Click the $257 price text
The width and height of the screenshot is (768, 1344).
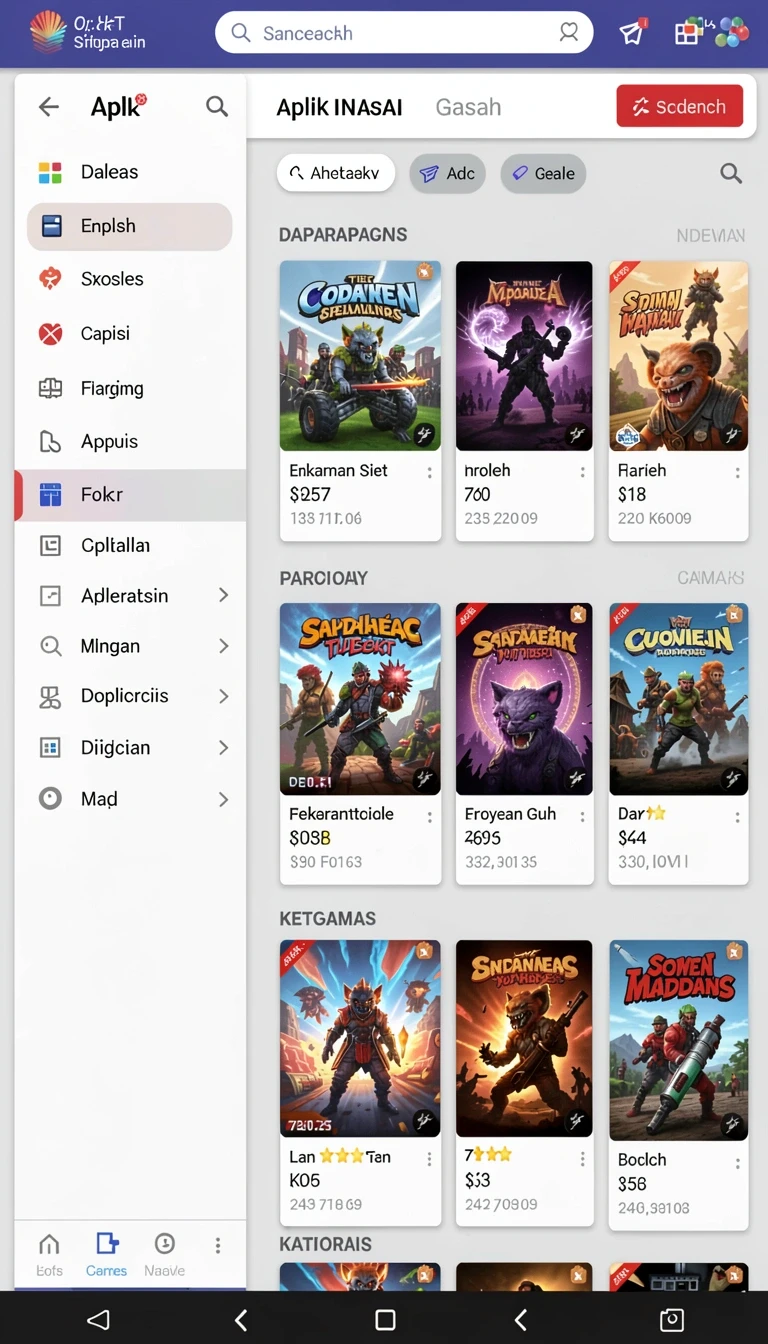click(310, 494)
